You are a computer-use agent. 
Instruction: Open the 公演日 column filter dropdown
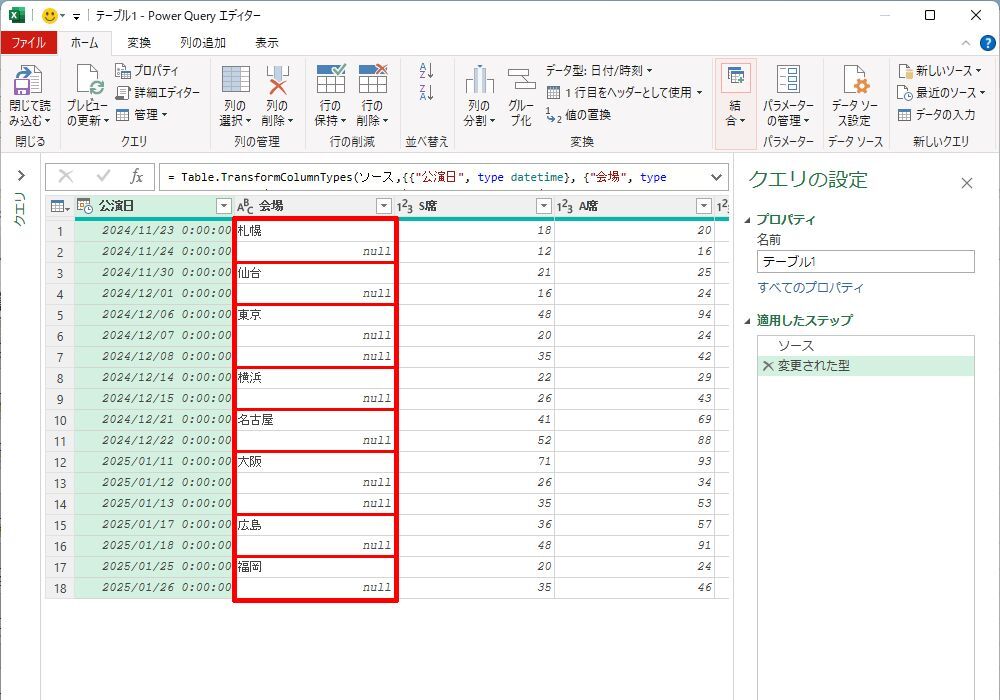pyautogui.click(x=223, y=206)
